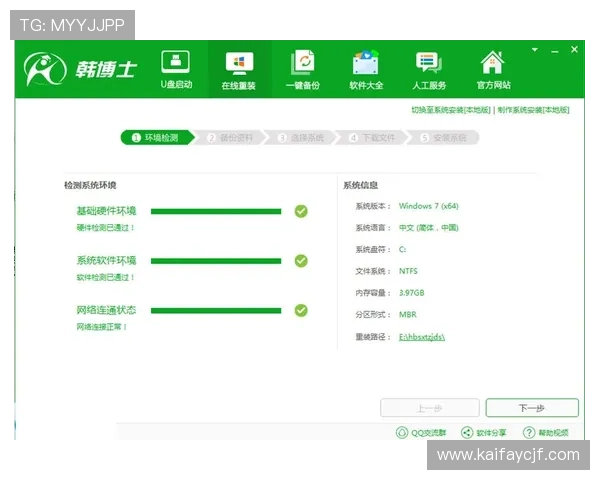Click the 基础硬件环境 check mark icon

point(301,211)
